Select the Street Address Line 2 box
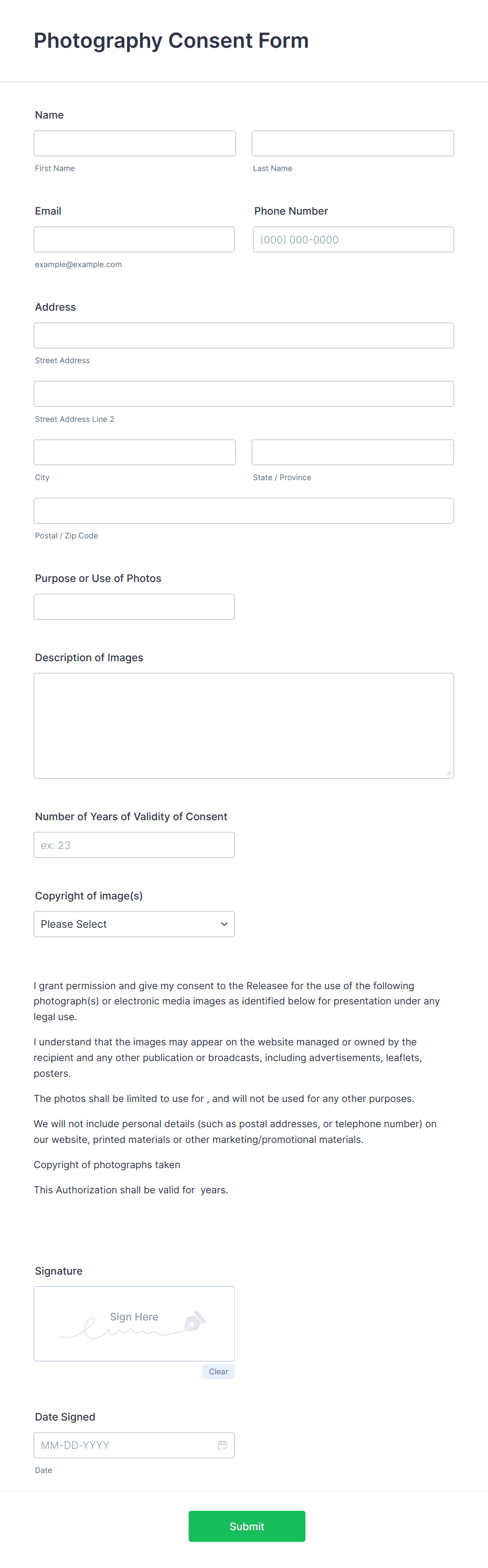This screenshot has width=488, height=1568. [243, 393]
